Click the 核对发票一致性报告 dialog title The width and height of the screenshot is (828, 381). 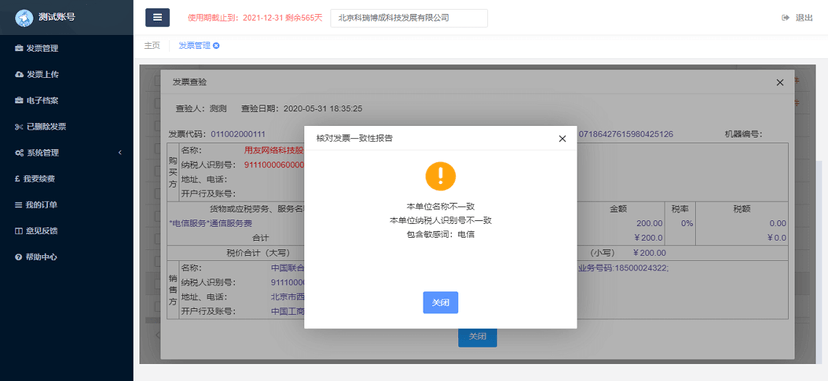click(x=354, y=139)
